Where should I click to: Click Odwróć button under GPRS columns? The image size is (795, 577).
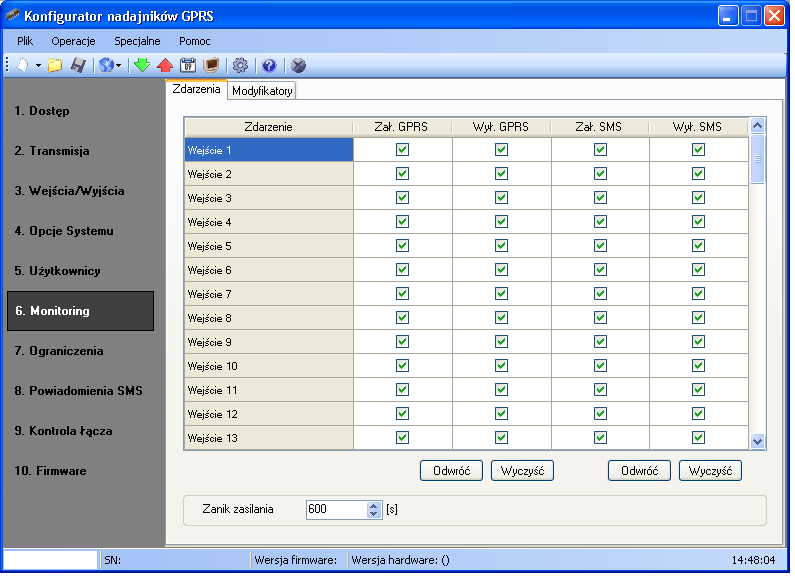point(451,471)
